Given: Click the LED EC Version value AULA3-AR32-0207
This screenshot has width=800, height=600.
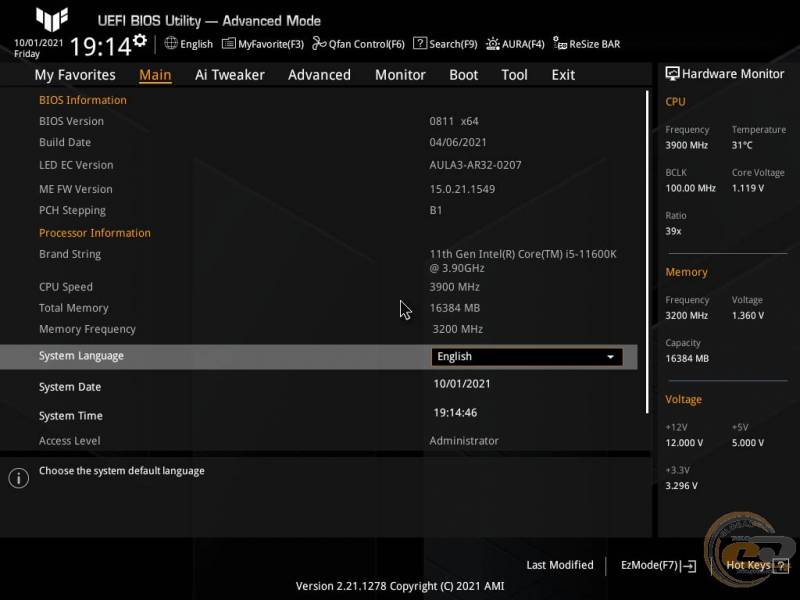Looking at the screenshot, I should (475, 165).
